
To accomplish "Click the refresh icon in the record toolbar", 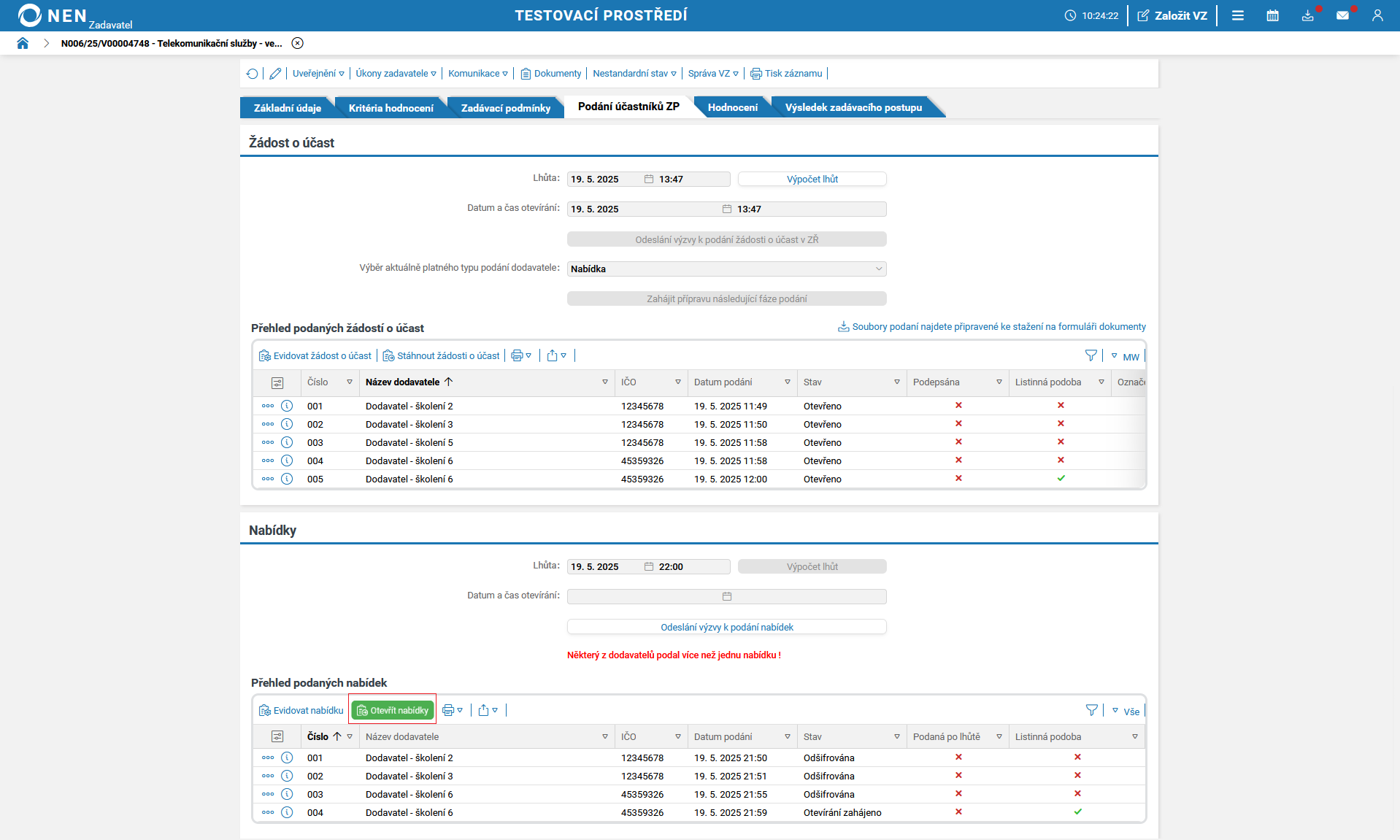I will point(253,74).
